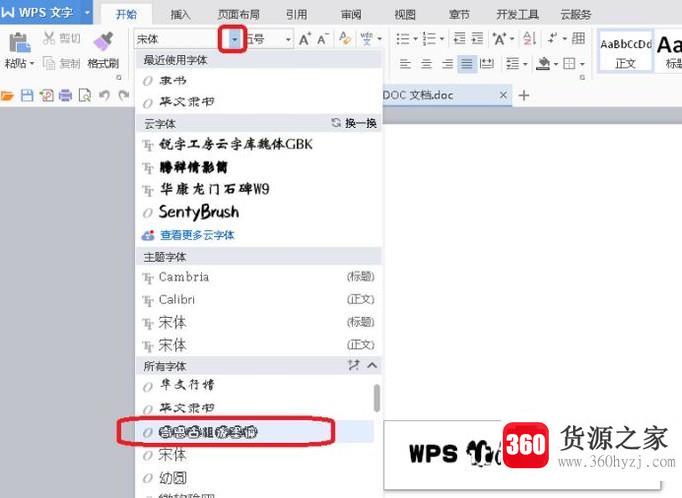Click the insert table grid icon
Image resolution: width=682 pixels, height=498 pixels.
[578, 38]
